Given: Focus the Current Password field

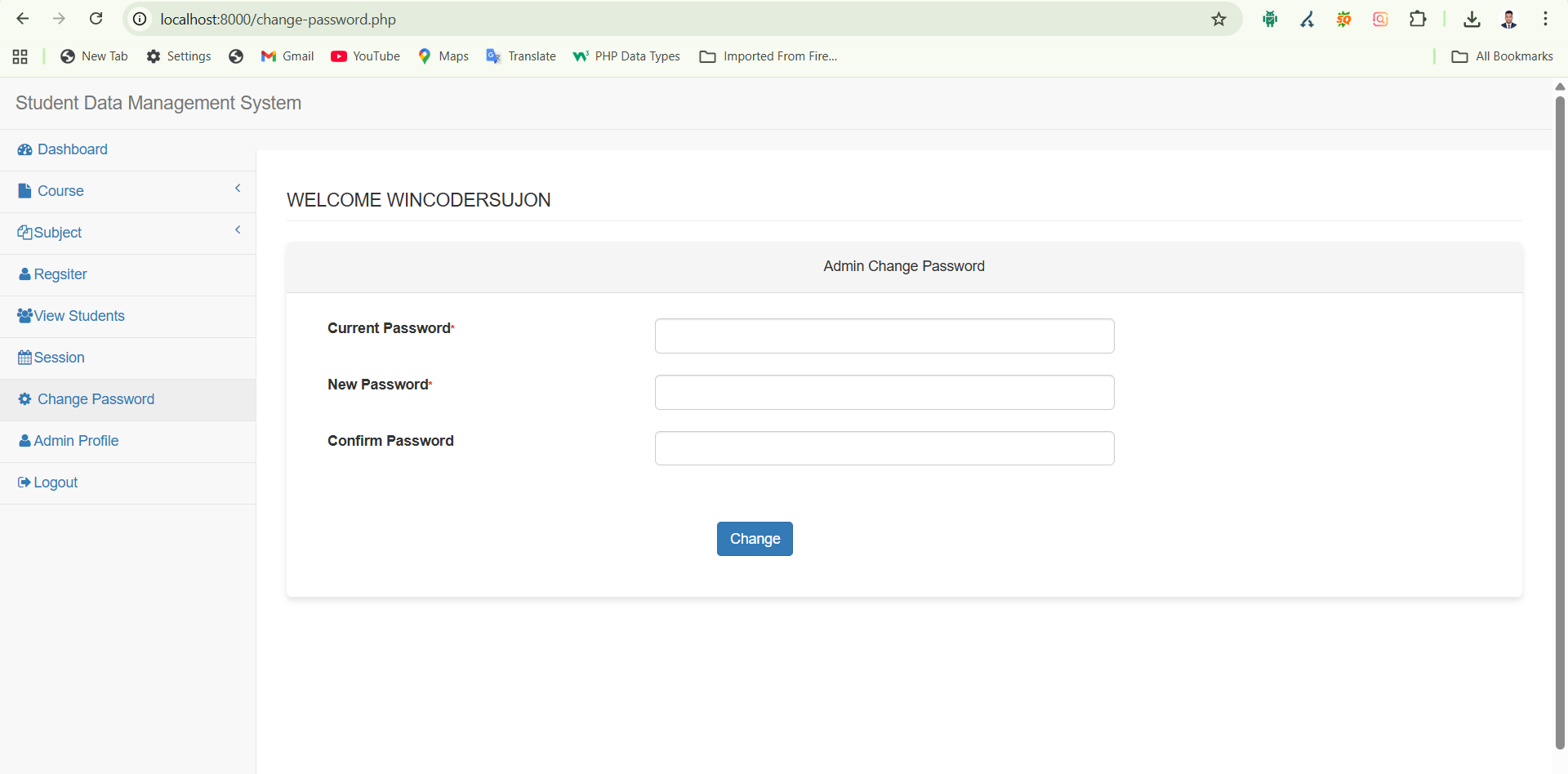Looking at the screenshot, I should [884, 336].
